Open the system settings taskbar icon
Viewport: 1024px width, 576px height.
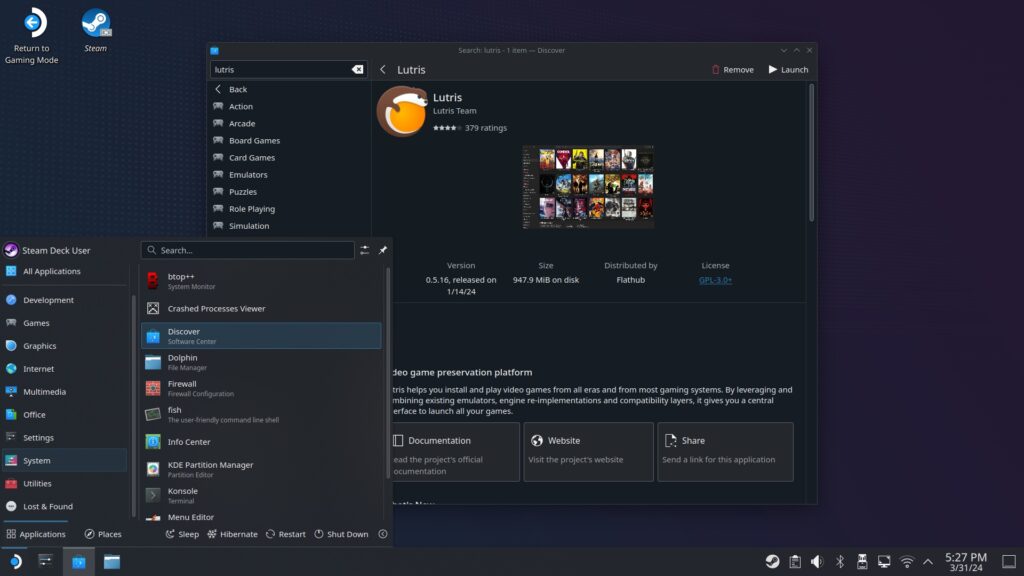46,561
